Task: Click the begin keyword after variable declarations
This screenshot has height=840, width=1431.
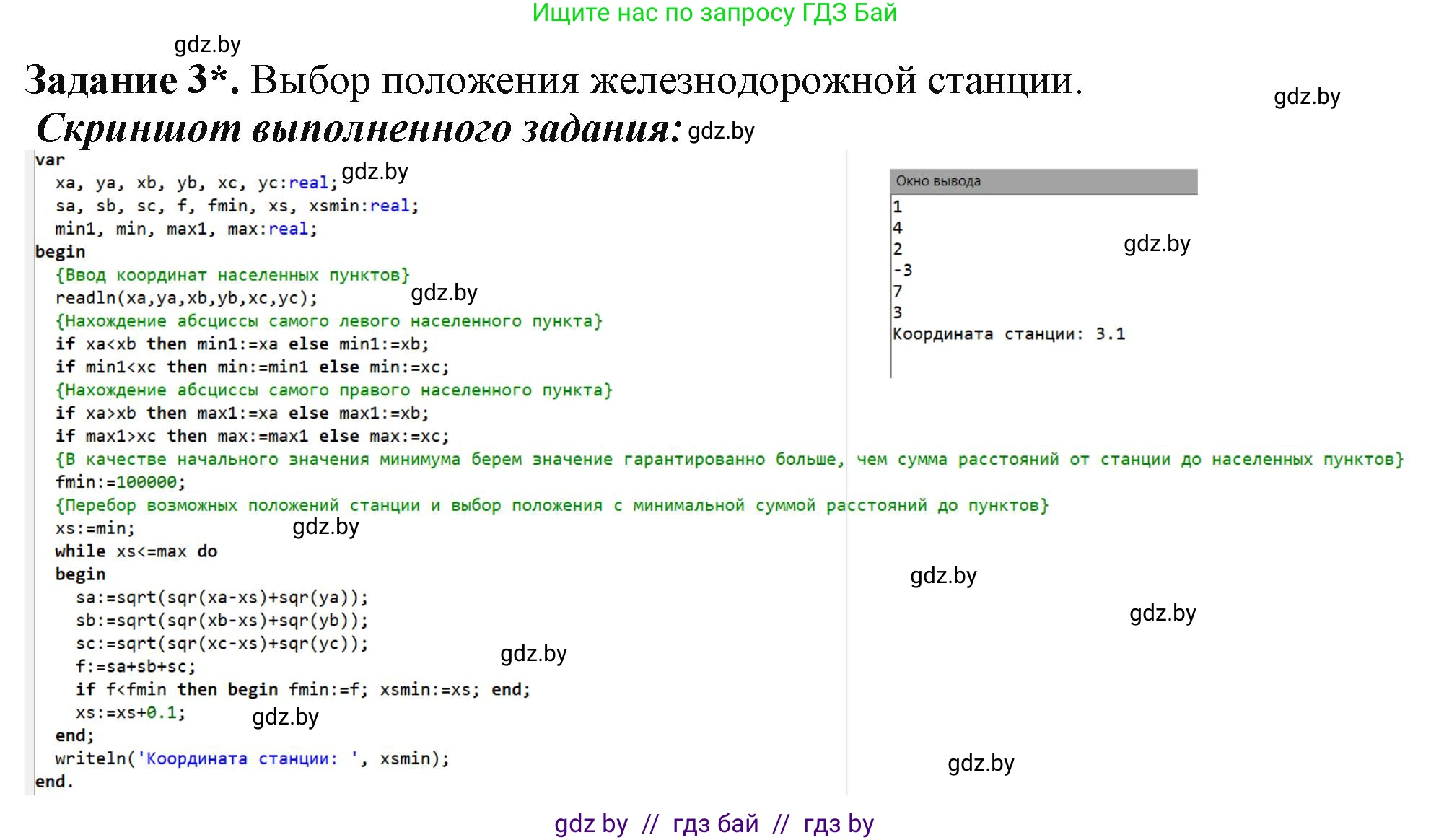Action: 61,251
